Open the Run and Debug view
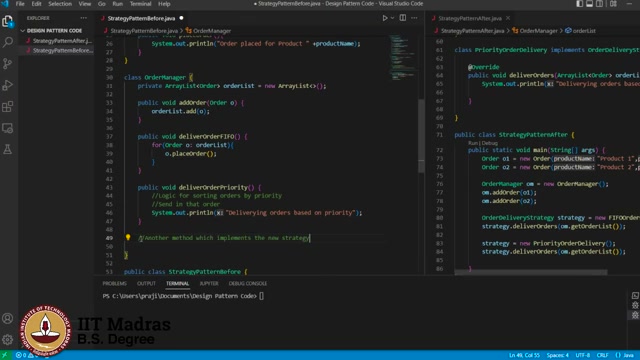Image resolution: width=640 pixels, height=360 pixels. (x=8, y=85)
